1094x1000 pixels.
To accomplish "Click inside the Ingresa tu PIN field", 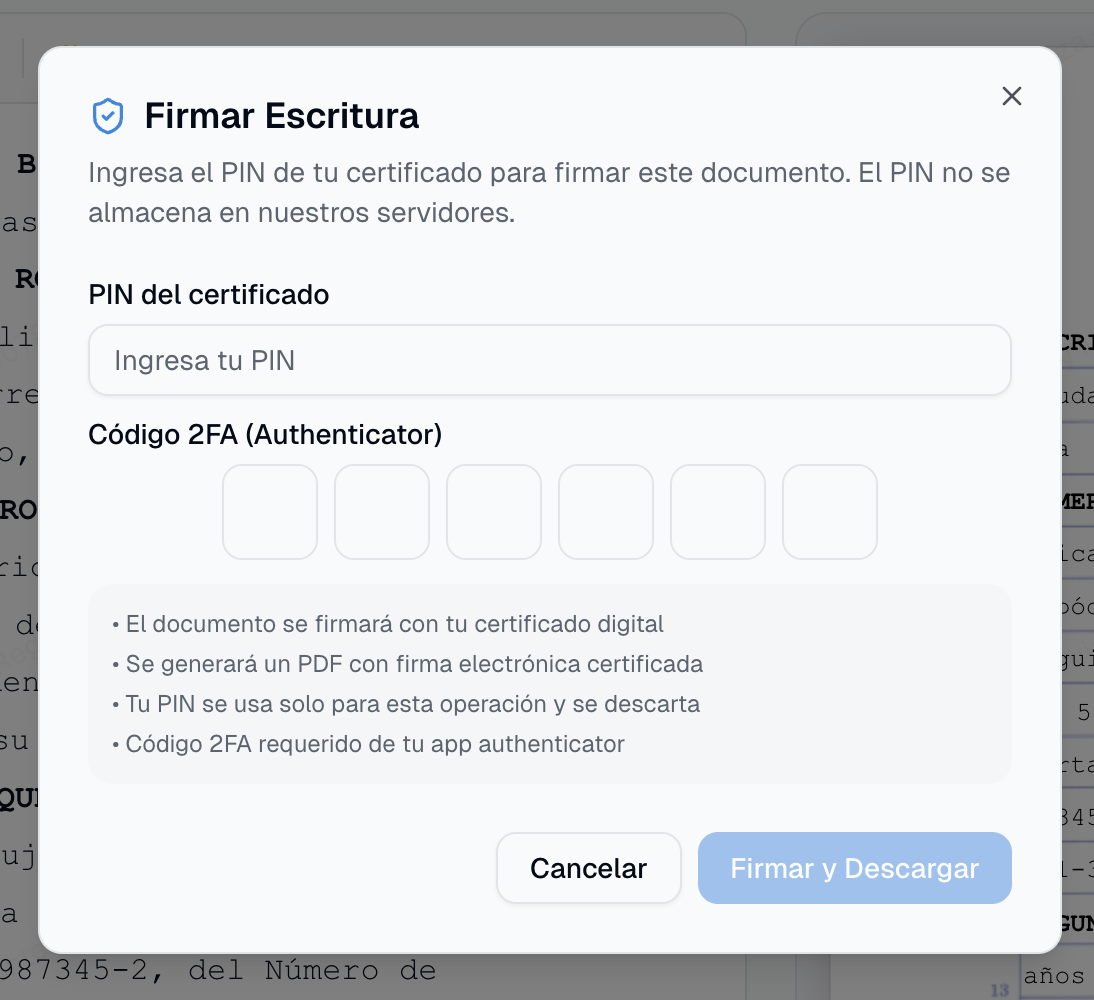I will coord(549,360).
